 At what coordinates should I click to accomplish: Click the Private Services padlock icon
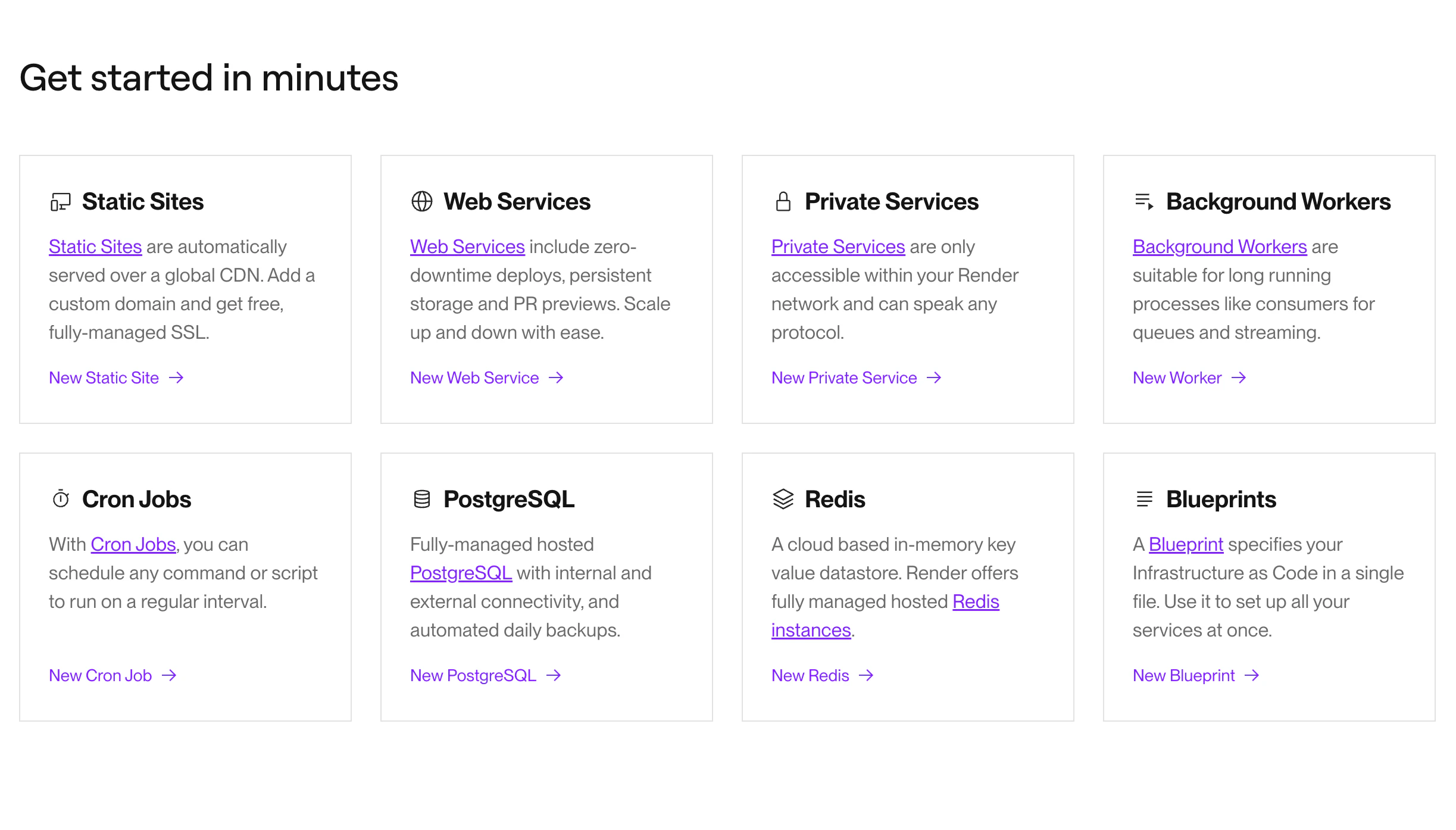coord(783,202)
